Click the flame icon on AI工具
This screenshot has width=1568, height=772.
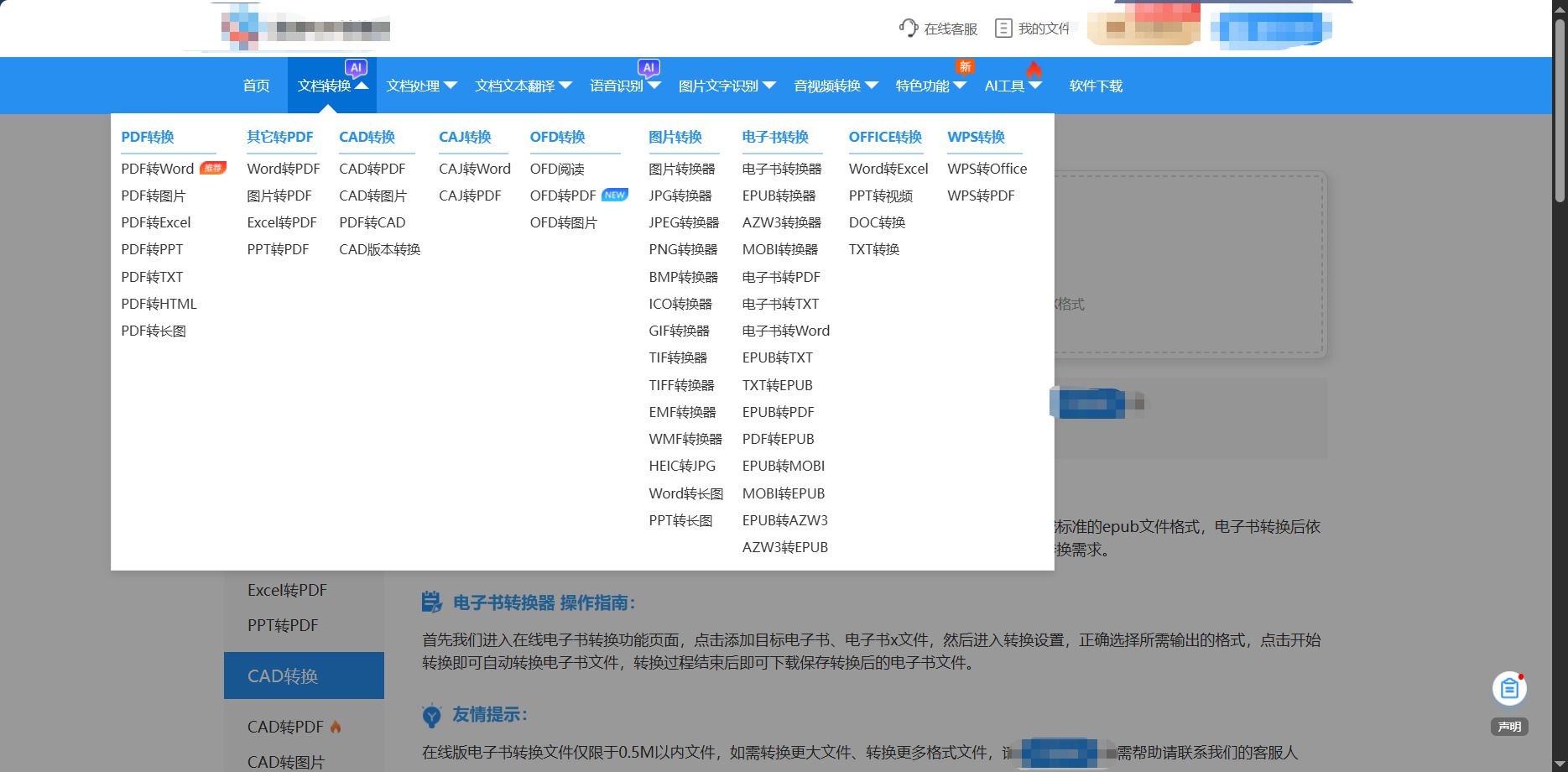[x=1034, y=69]
